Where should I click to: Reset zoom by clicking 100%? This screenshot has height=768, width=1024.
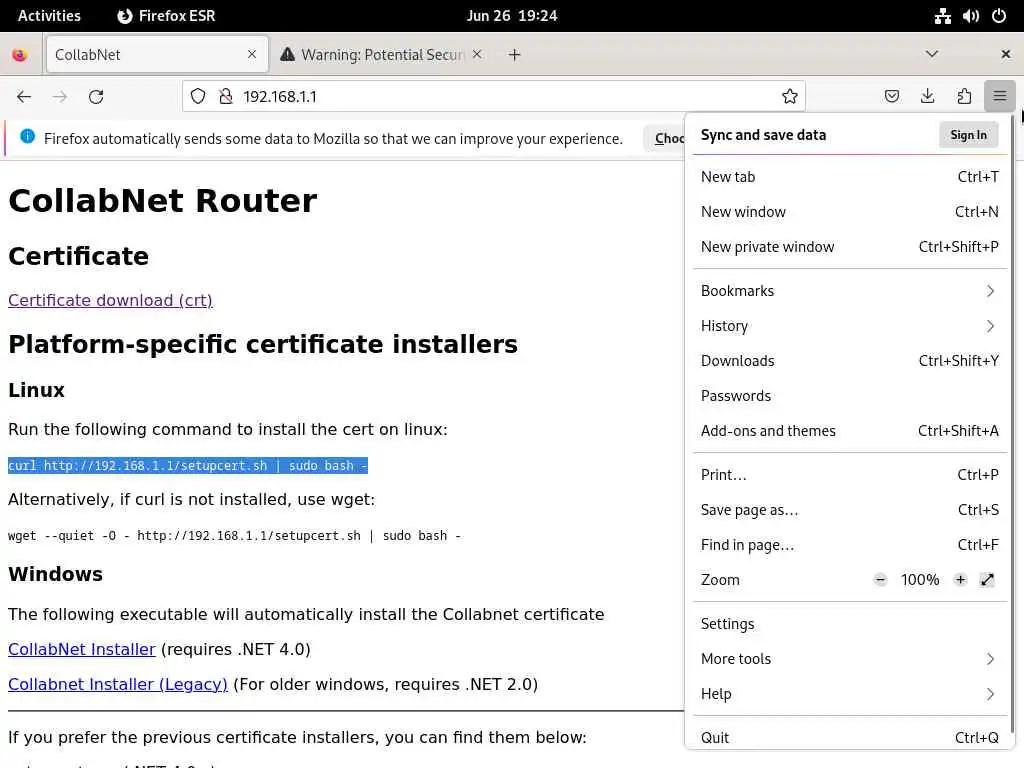coord(920,579)
